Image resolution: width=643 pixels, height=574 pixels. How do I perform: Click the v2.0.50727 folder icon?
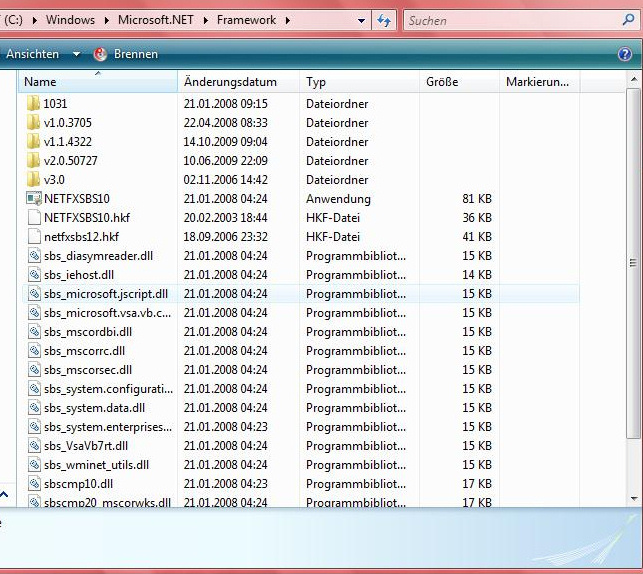pos(34,160)
